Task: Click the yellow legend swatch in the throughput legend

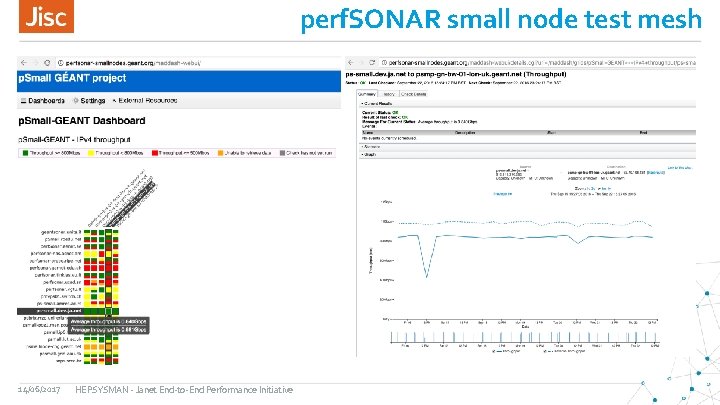Action: (91, 153)
